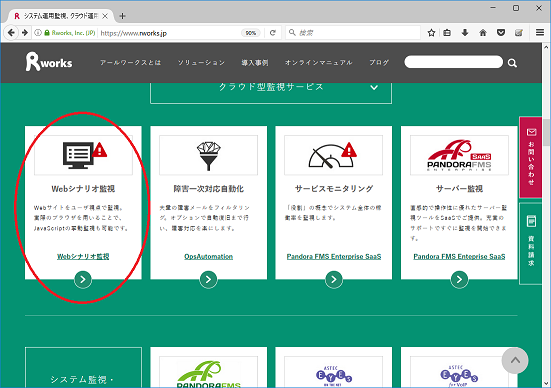Click the Webシナリオ監視 monitor alert icon

(x=84, y=155)
